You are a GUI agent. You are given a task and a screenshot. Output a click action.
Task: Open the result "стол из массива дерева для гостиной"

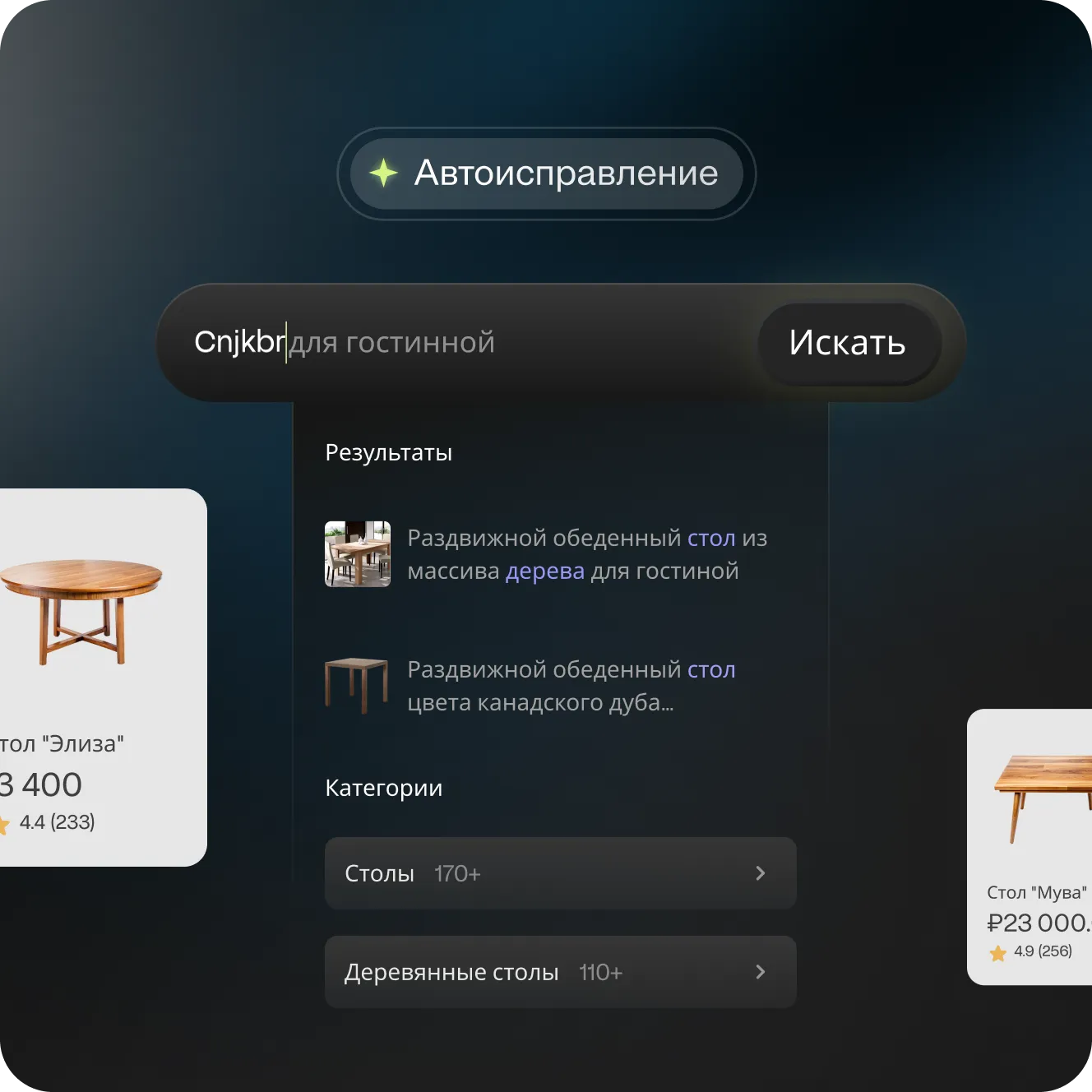(x=587, y=554)
